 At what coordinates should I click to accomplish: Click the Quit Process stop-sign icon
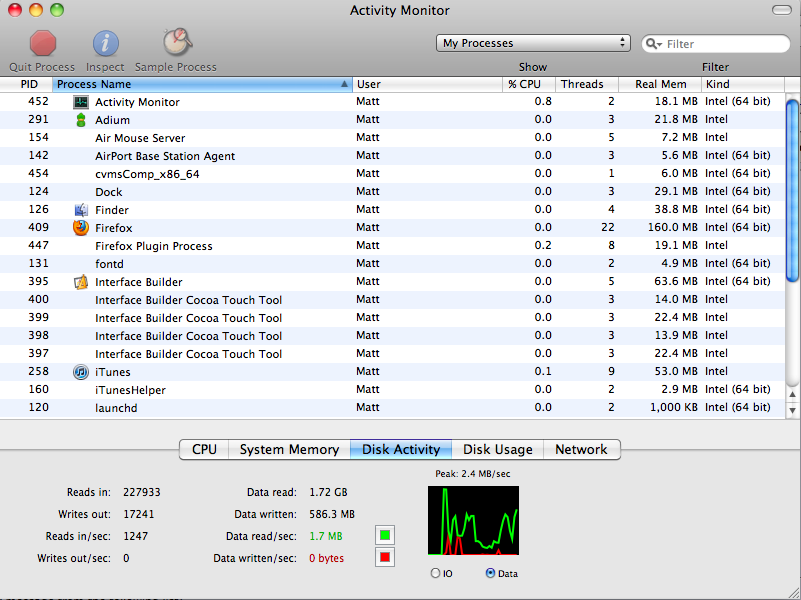point(42,43)
